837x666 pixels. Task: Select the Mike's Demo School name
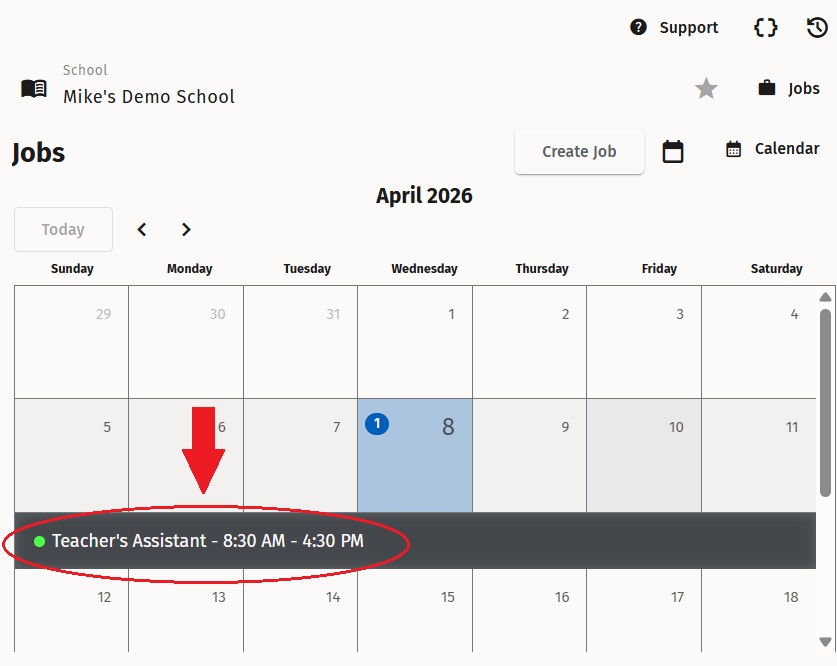pos(149,97)
